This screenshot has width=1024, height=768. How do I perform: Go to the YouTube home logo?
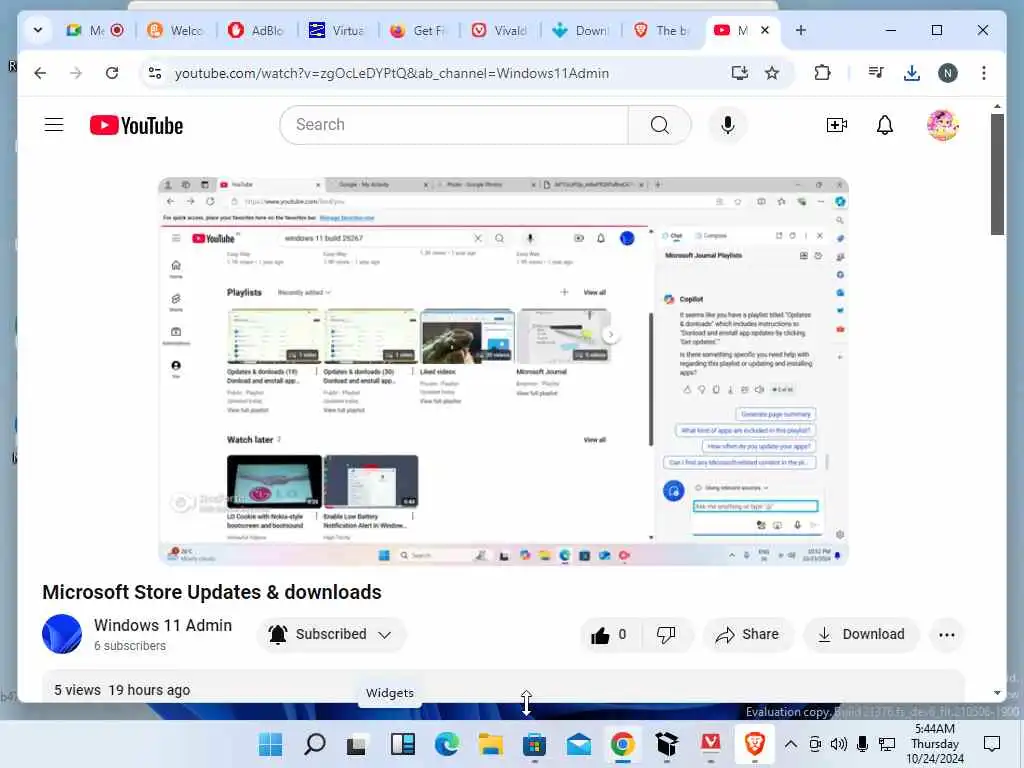tap(136, 125)
